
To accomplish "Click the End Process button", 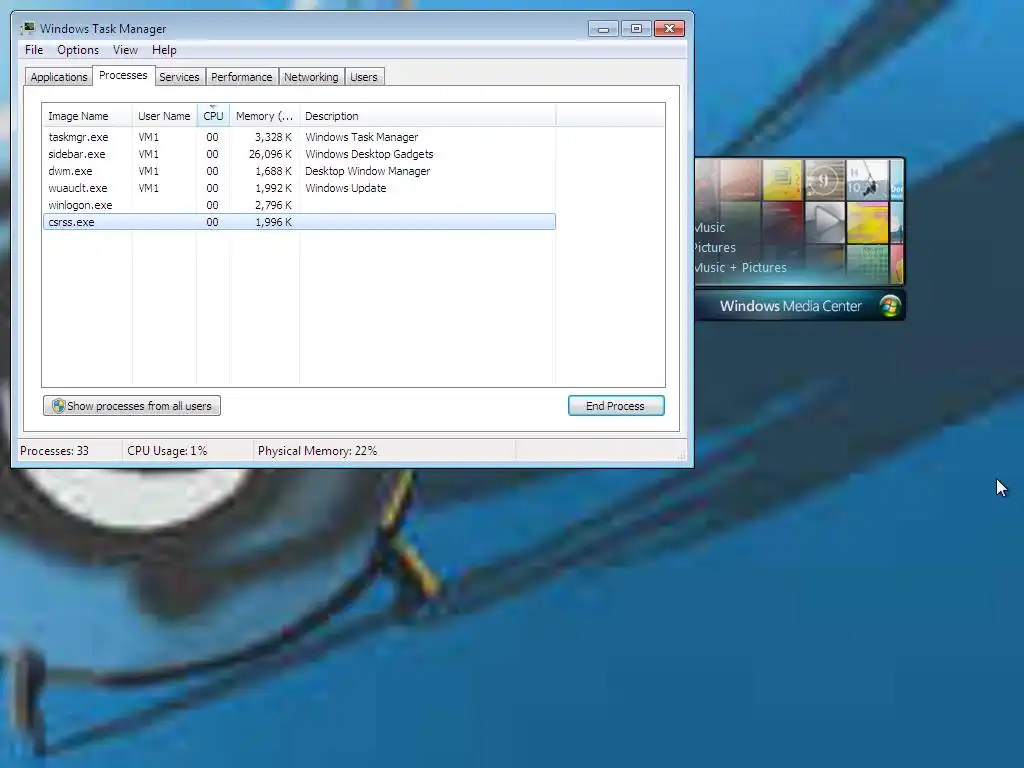I will coord(616,406).
